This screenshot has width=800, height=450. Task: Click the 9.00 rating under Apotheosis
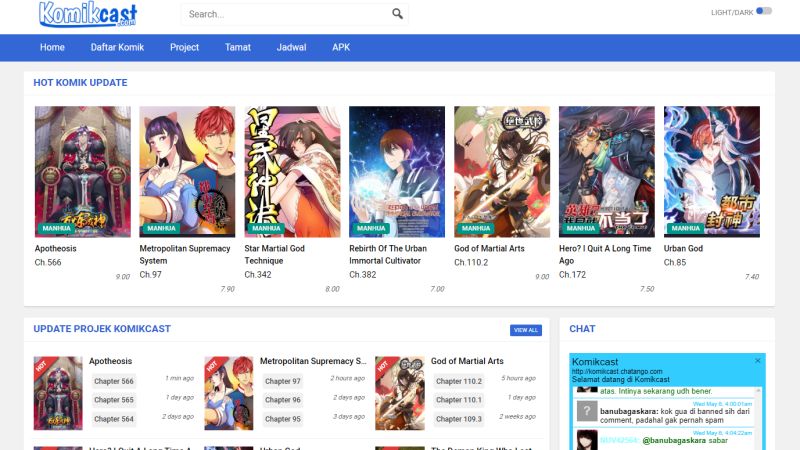pyautogui.click(x=122, y=277)
